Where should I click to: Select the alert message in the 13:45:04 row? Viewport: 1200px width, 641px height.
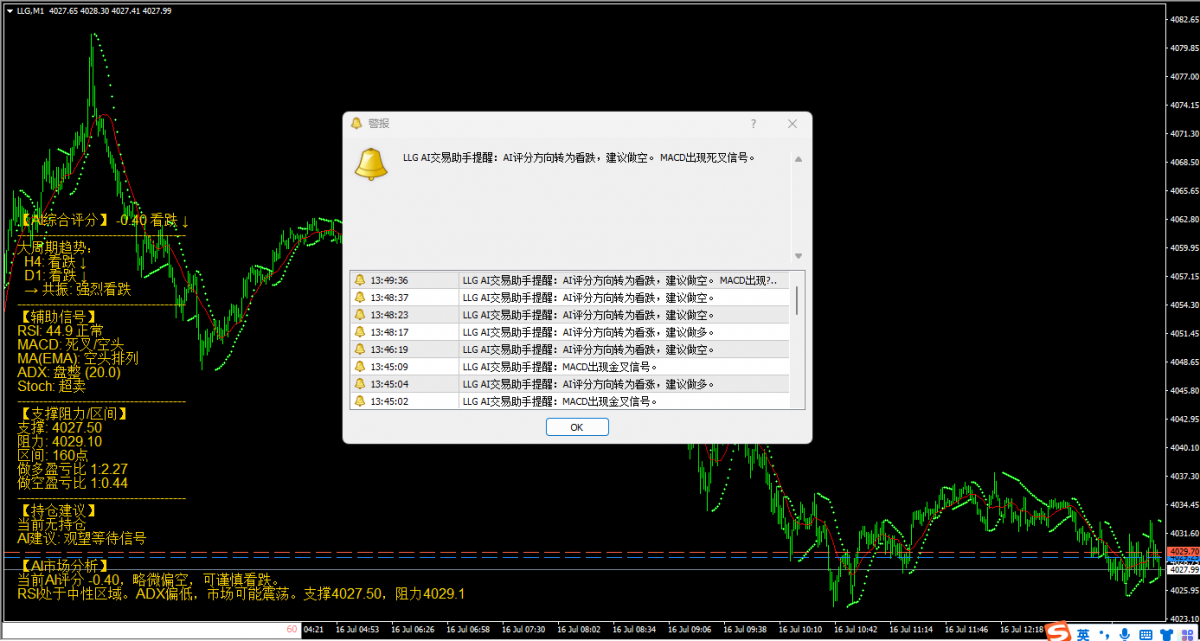click(588, 384)
